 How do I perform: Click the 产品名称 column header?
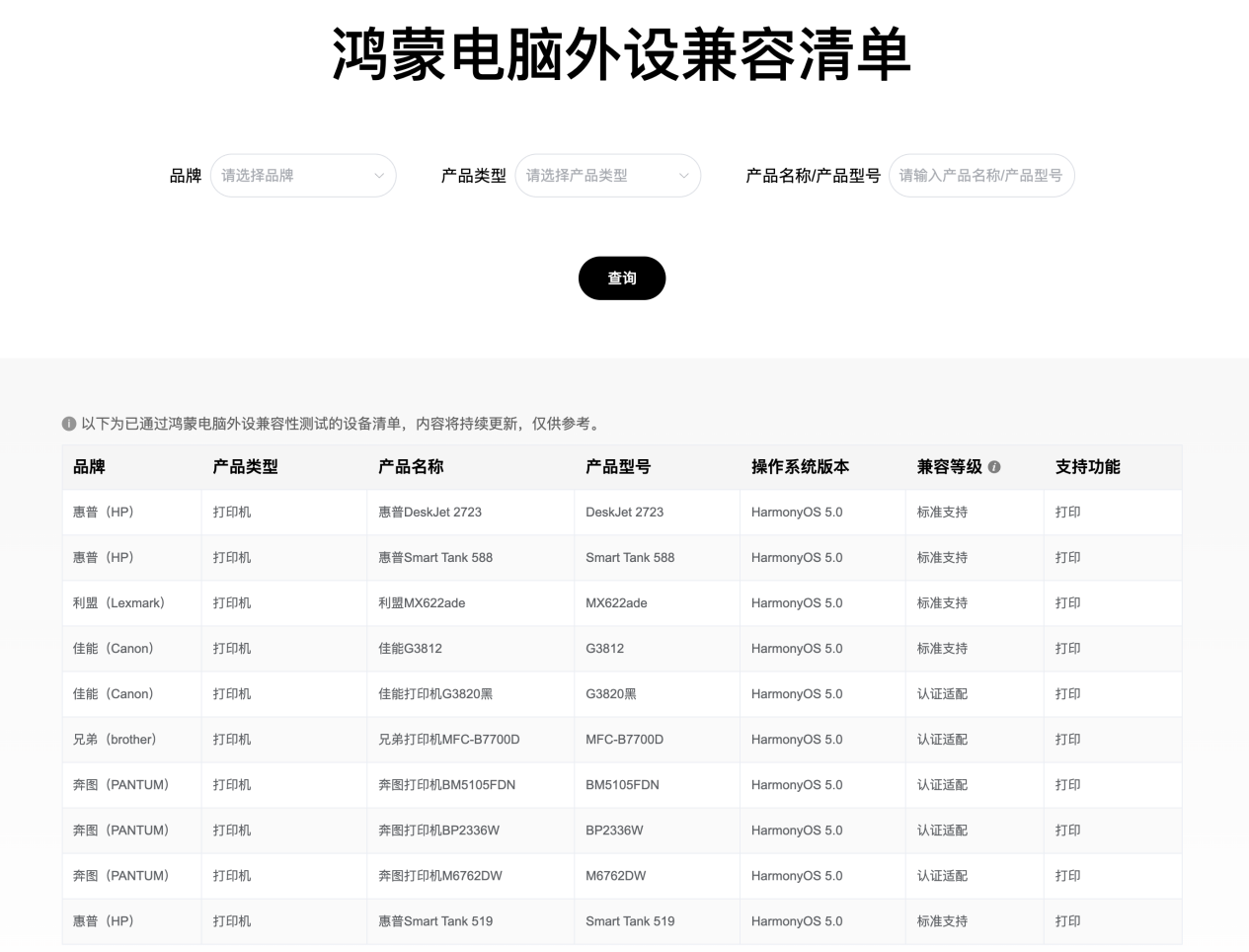(x=411, y=467)
